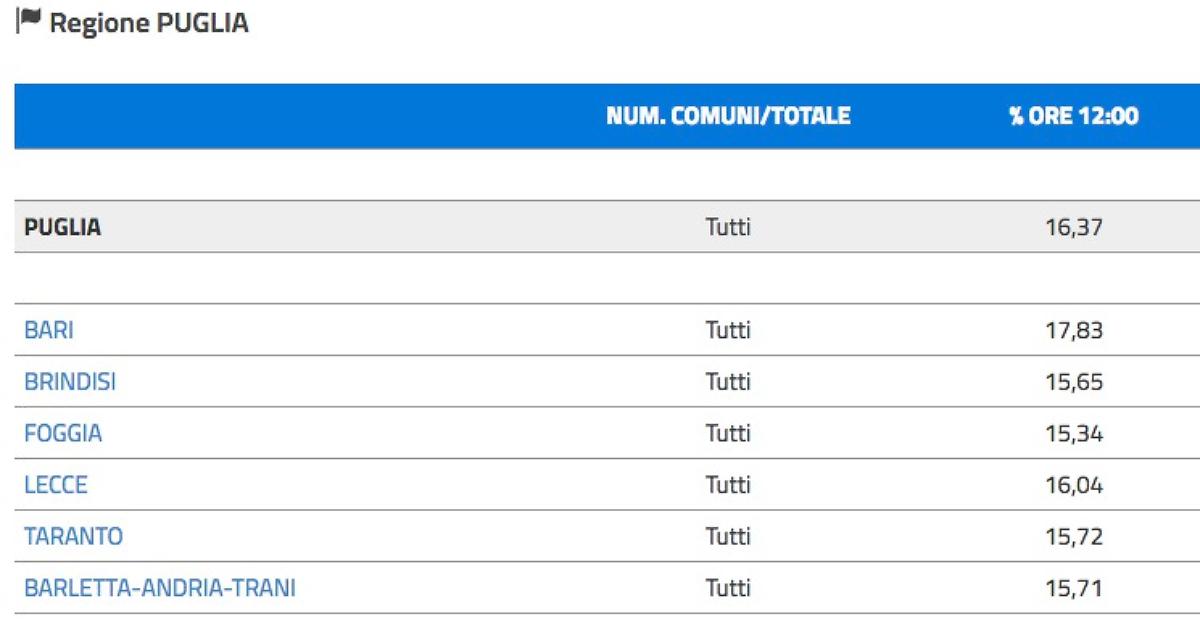The height and width of the screenshot is (630, 1200).
Task: Open the BARLETTA-ANDRIA-TRANI province link
Action: coord(159,589)
